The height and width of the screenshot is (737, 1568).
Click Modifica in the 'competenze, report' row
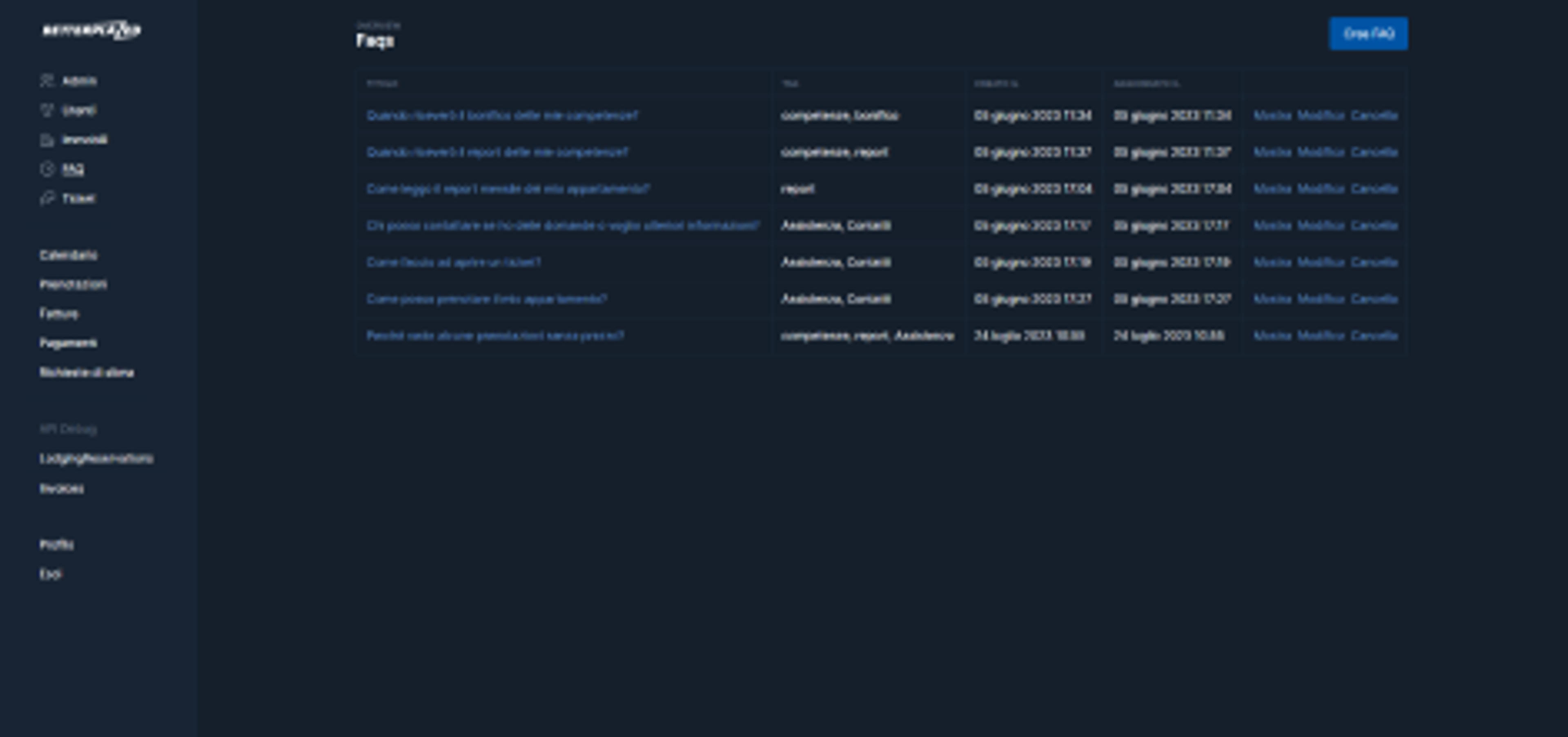click(x=1321, y=152)
